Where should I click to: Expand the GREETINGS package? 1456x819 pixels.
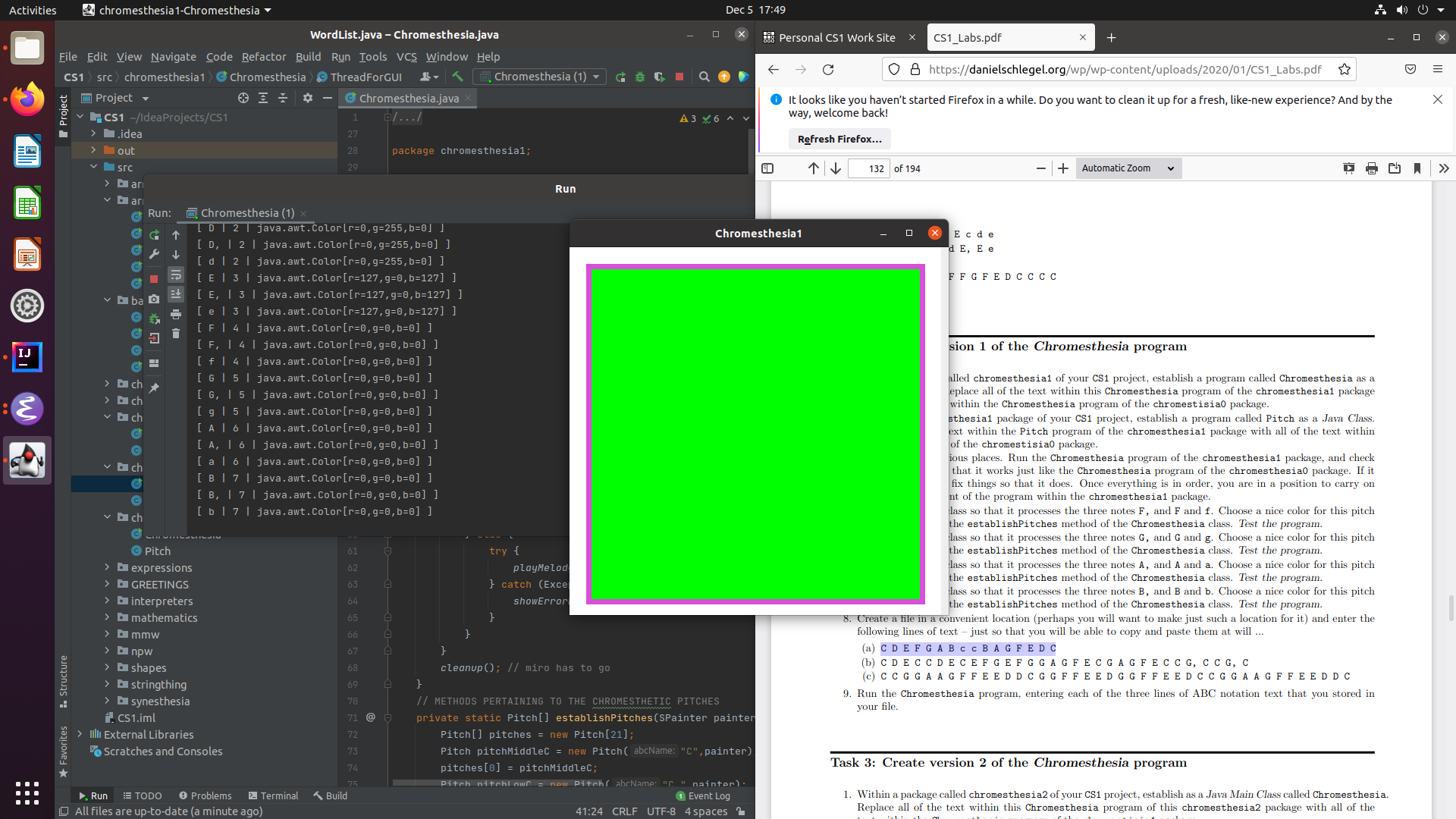107,584
